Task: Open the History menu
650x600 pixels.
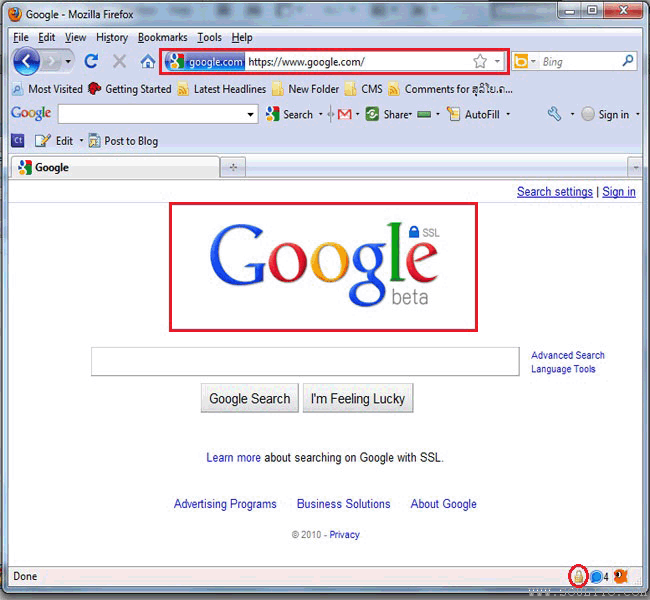Action: (112, 37)
